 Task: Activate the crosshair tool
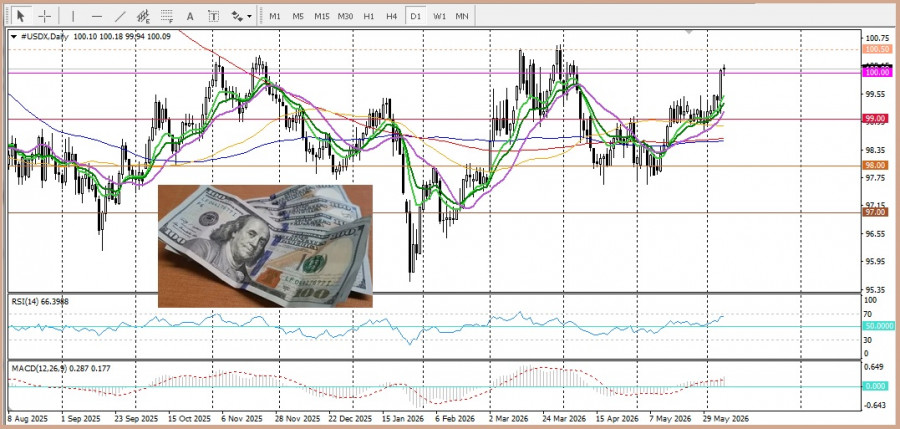(x=45, y=16)
